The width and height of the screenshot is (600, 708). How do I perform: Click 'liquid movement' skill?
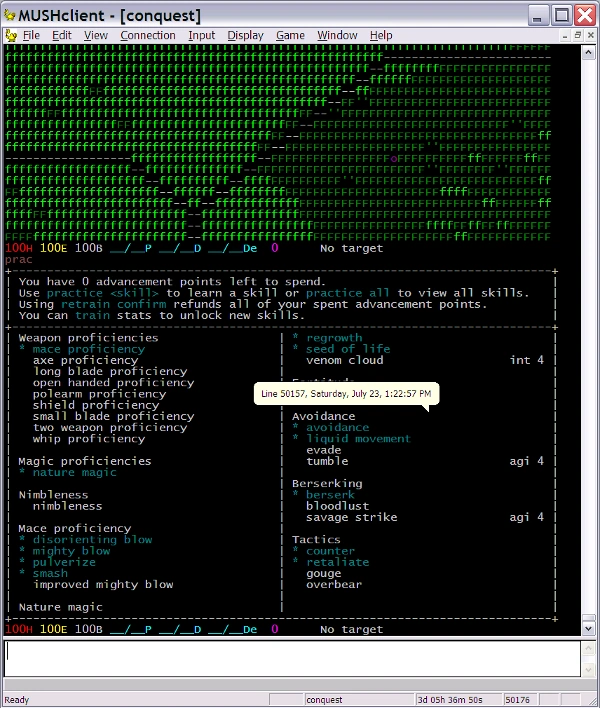(x=358, y=439)
